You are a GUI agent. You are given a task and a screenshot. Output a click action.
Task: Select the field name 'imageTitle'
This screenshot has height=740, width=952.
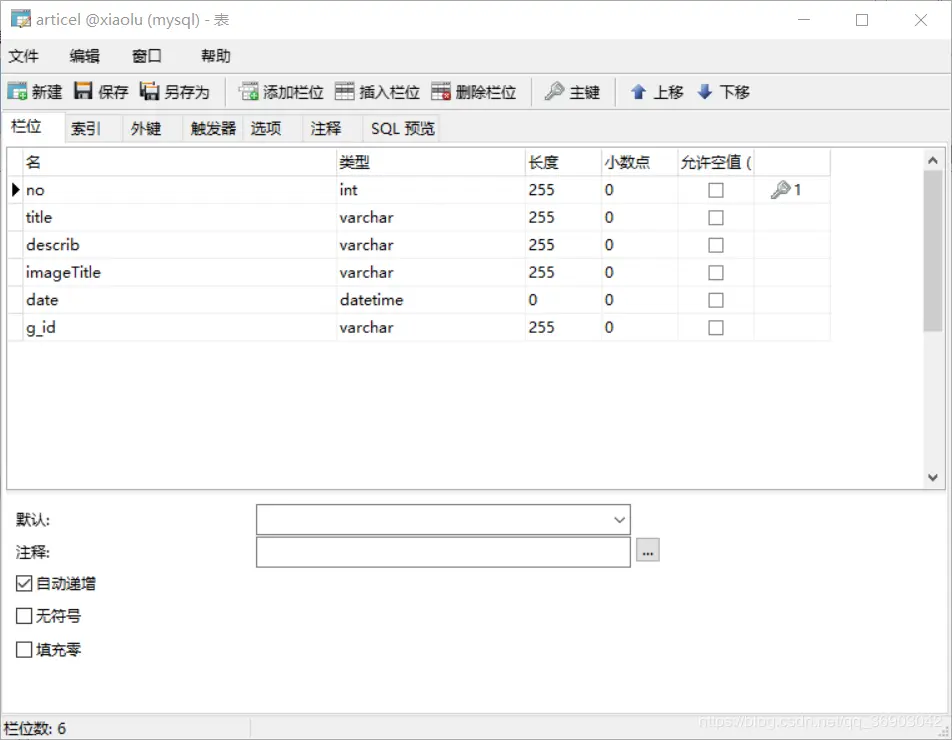[63, 273]
